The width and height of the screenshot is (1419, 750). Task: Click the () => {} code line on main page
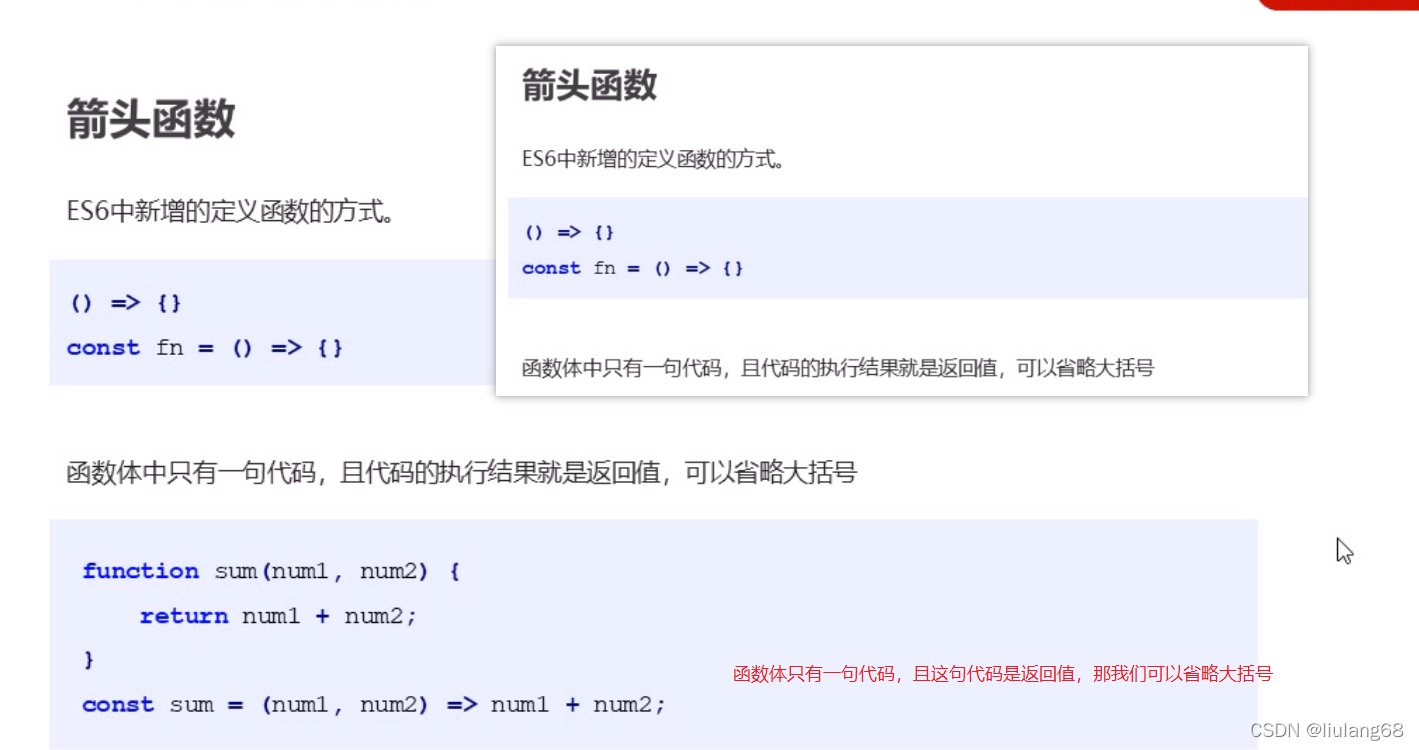click(x=125, y=303)
